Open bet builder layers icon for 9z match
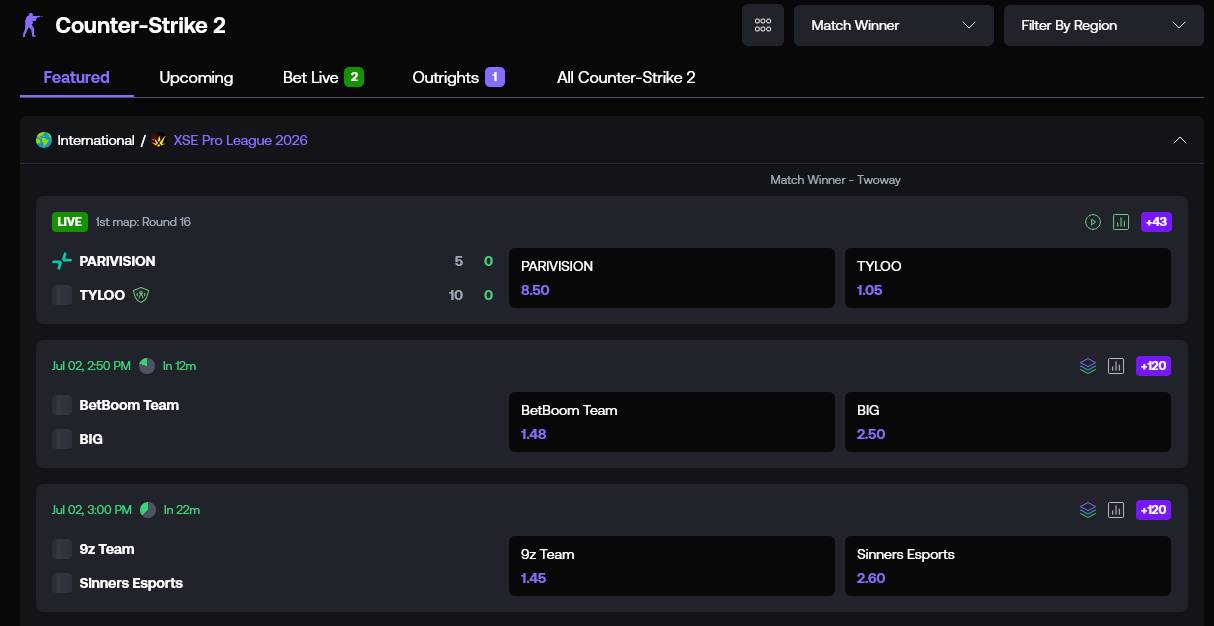 [1088, 510]
